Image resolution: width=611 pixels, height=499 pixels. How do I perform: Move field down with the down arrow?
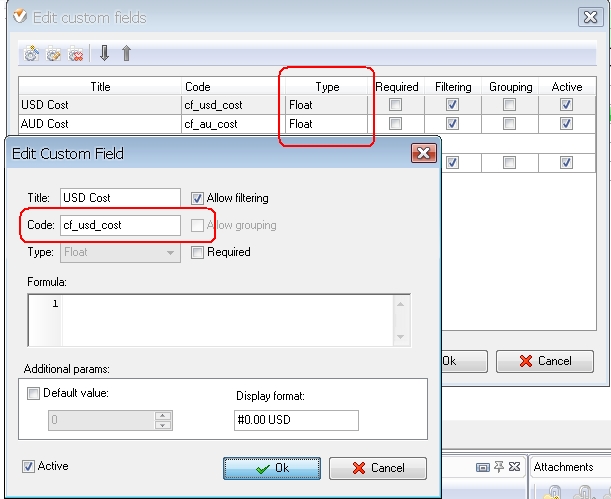click(x=105, y=54)
